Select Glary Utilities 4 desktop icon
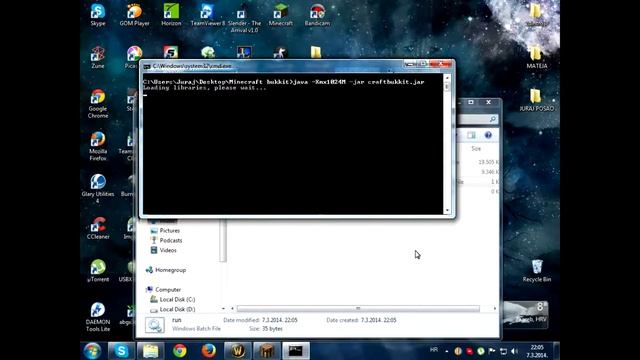This screenshot has width=640, height=360. click(x=98, y=189)
